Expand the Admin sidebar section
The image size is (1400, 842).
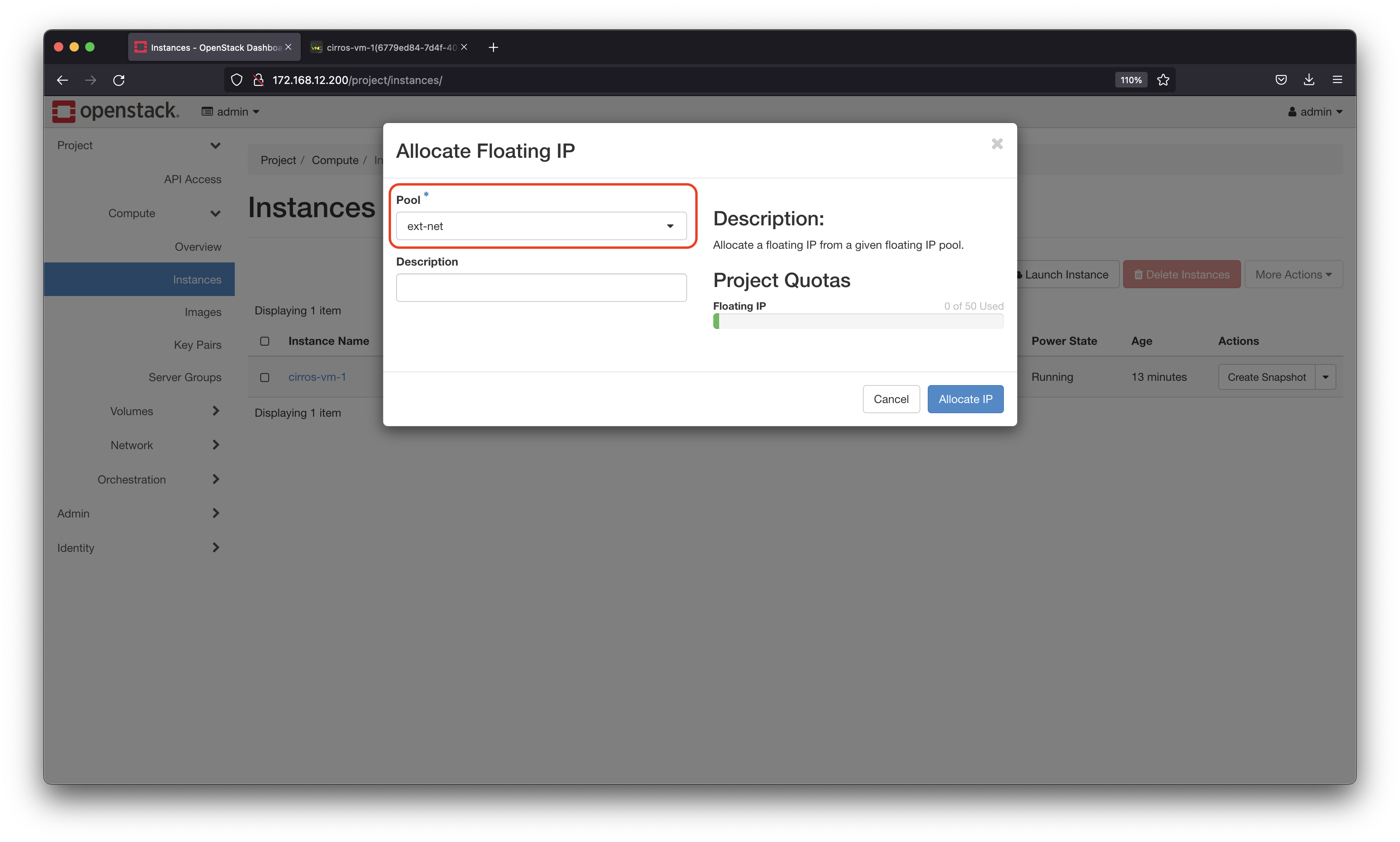point(139,514)
